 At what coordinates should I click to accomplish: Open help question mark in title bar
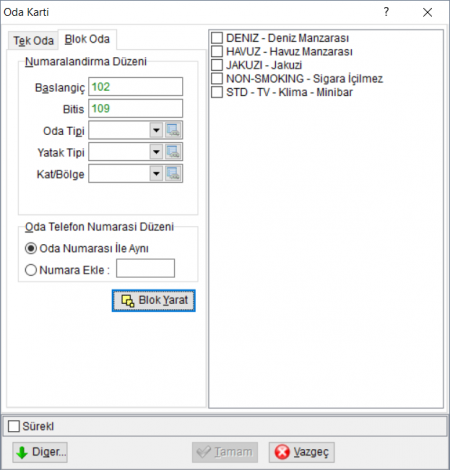point(386,12)
